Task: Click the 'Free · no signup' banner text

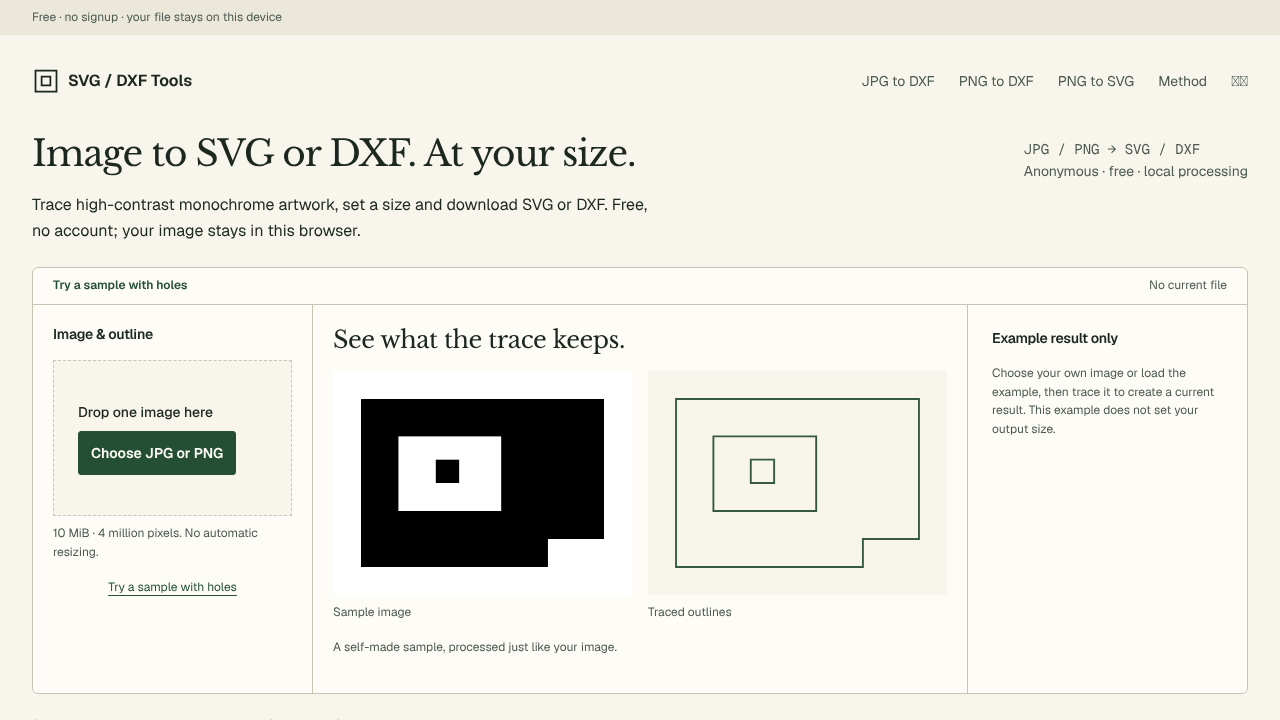Action: [x=157, y=17]
